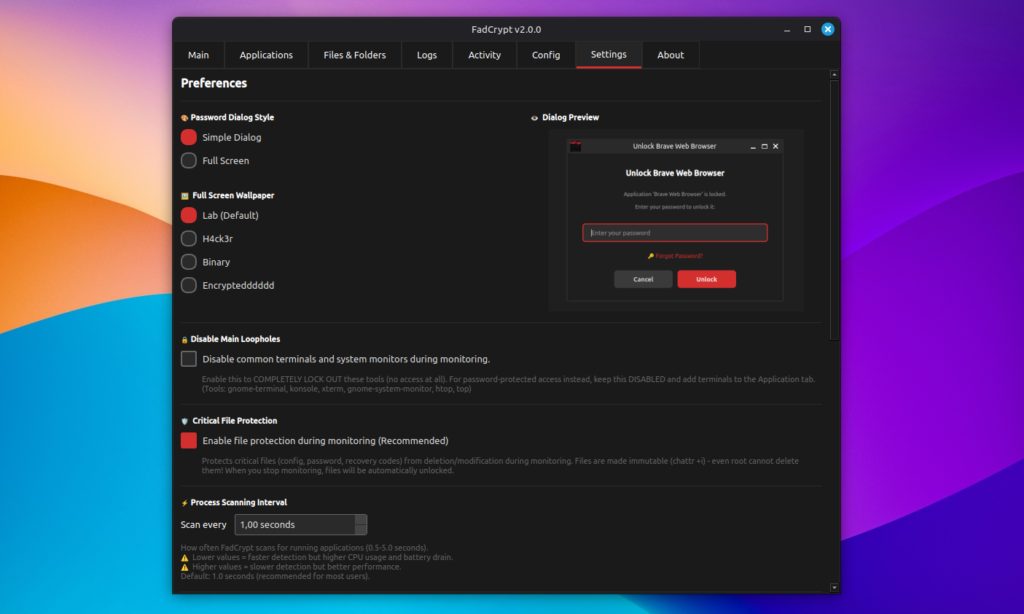The width and height of the screenshot is (1024, 614).
Task: Click the picture icon beside Full Screen Wallpaper
Action: (185, 196)
